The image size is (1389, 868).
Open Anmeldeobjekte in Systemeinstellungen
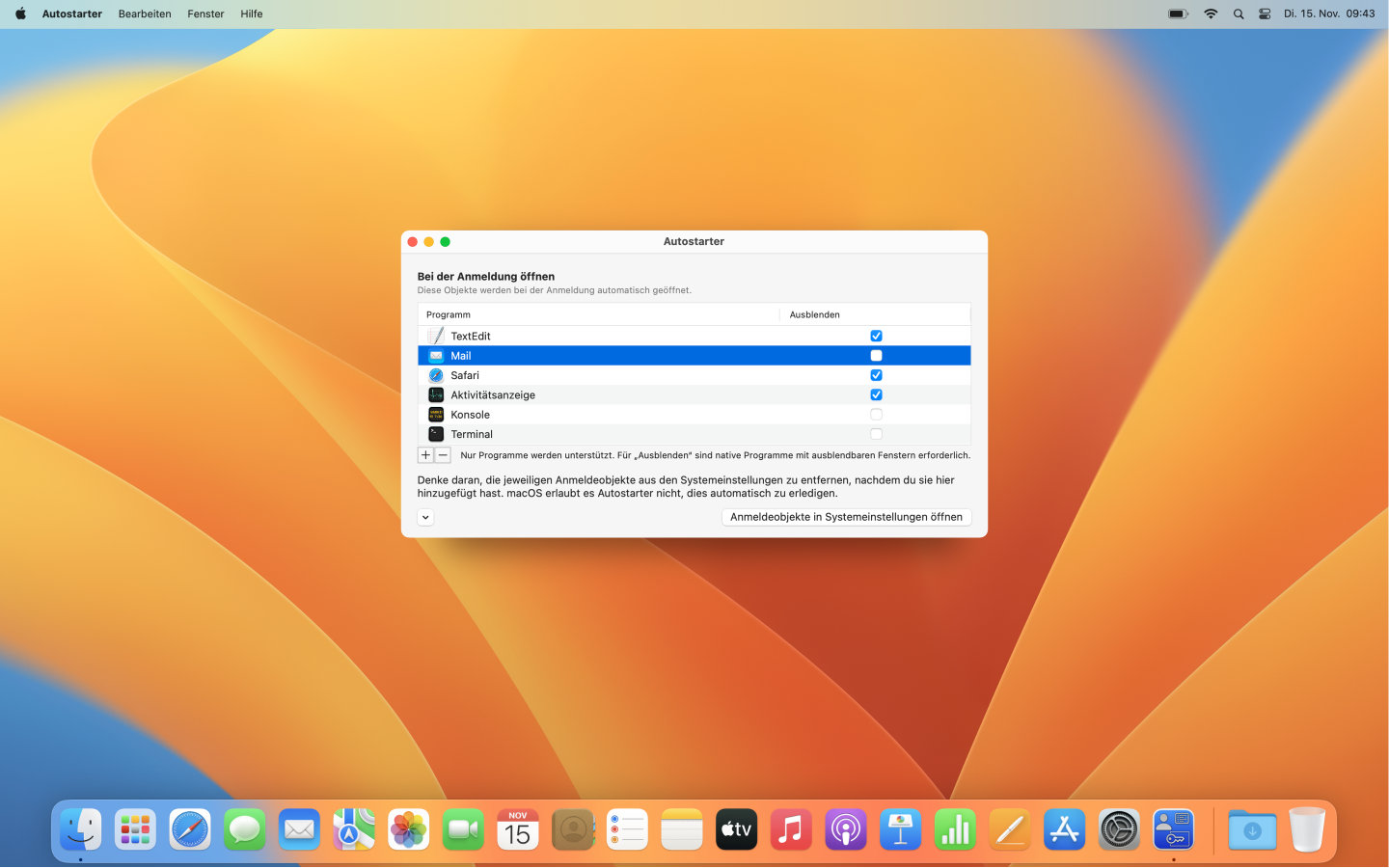click(846, 517)
